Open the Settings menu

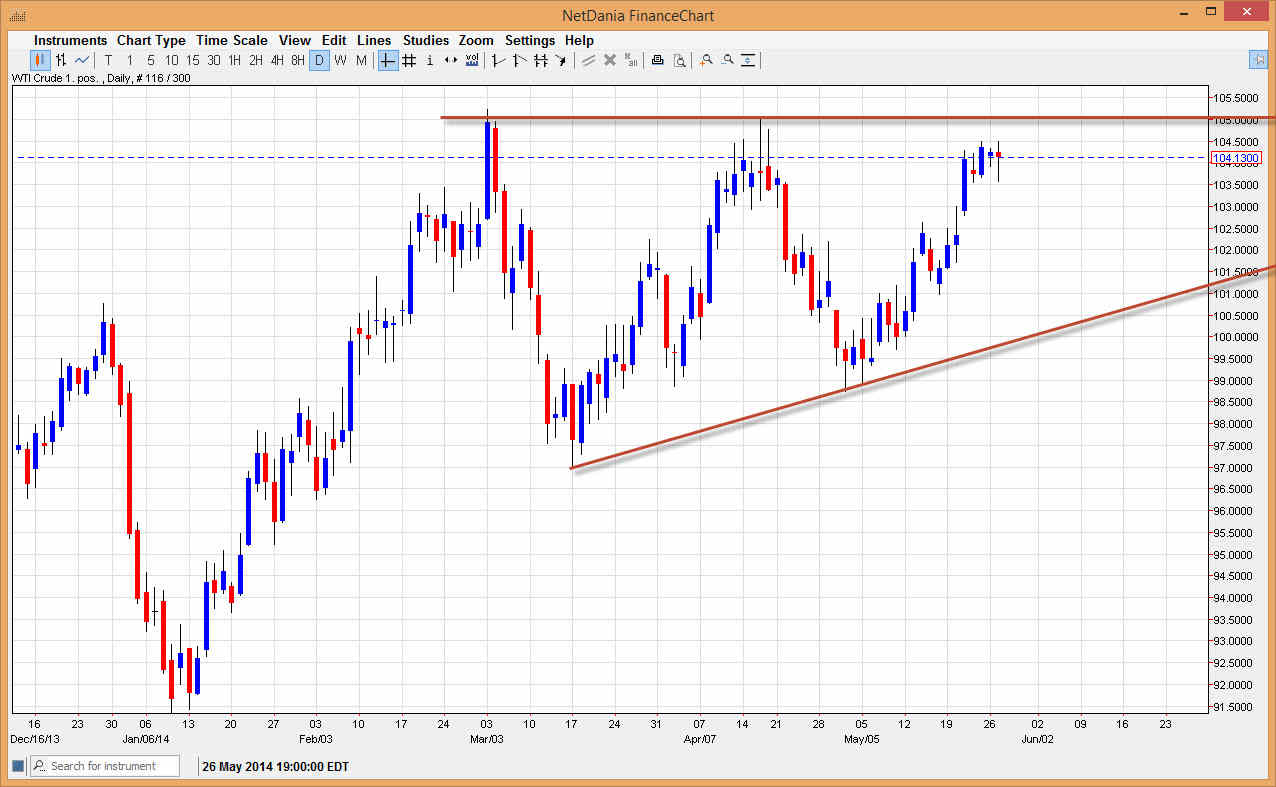pos(530,40)
